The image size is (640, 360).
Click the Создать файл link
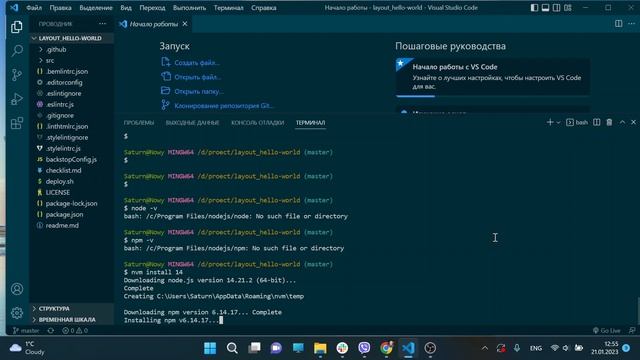tap(197, 63)
